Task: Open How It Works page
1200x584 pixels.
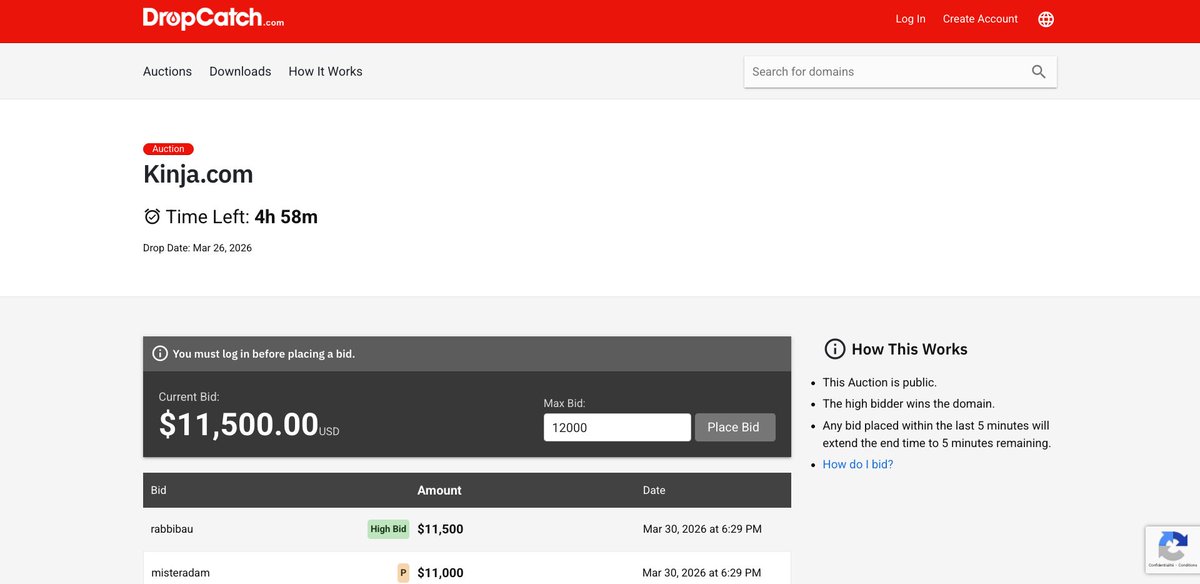Action: (x=325, y=71)
